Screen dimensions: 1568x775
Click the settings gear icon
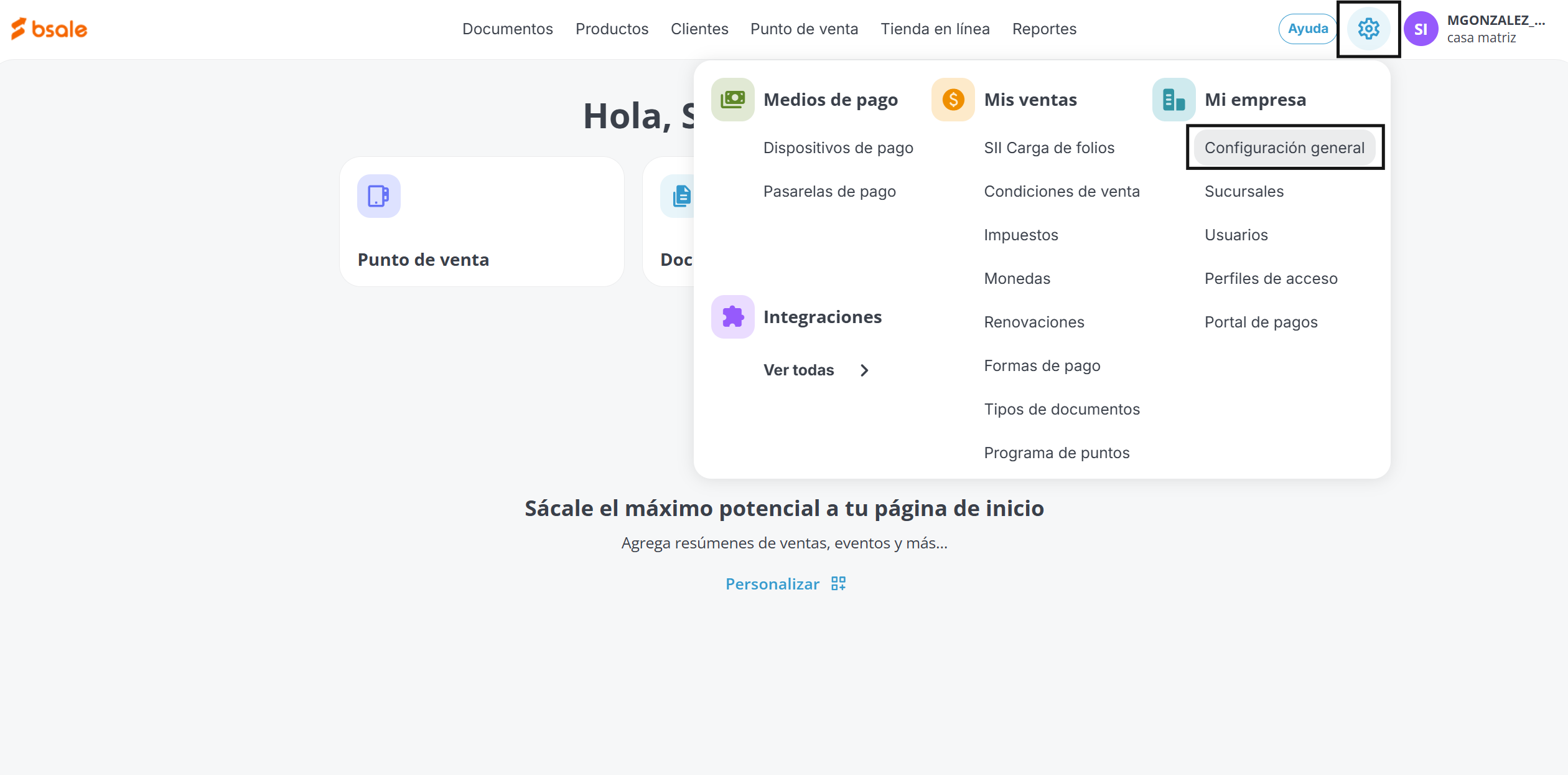[x=1368, y=29]
